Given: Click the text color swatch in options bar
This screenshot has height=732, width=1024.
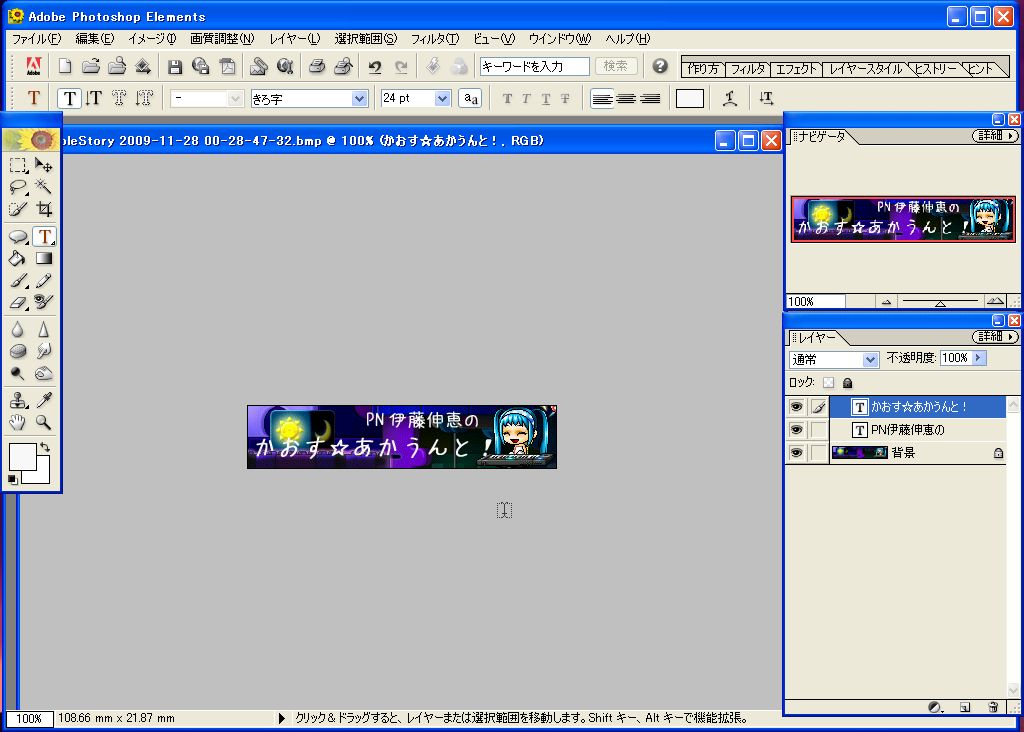Looking at the screenshot, I should (x=690, y=99).
